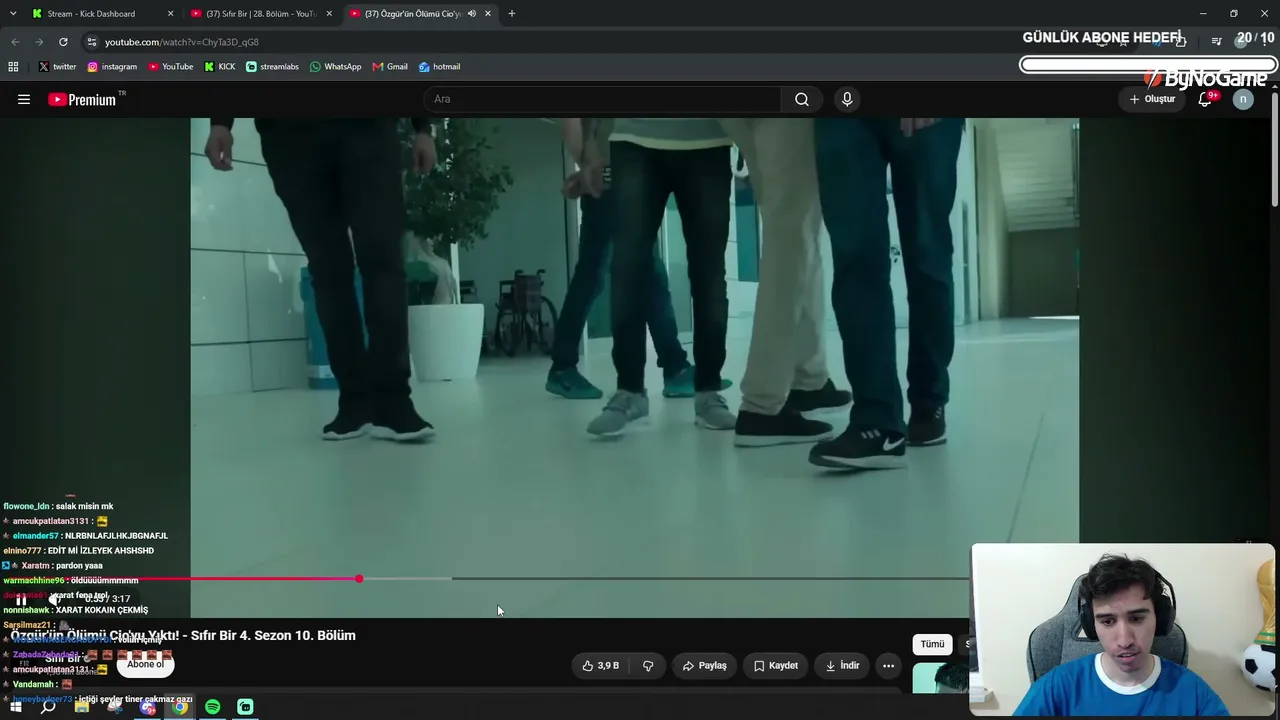
Task: Open the Chrome apps grid shortcut
Action: pyautogui.click(x=13, y=67)
